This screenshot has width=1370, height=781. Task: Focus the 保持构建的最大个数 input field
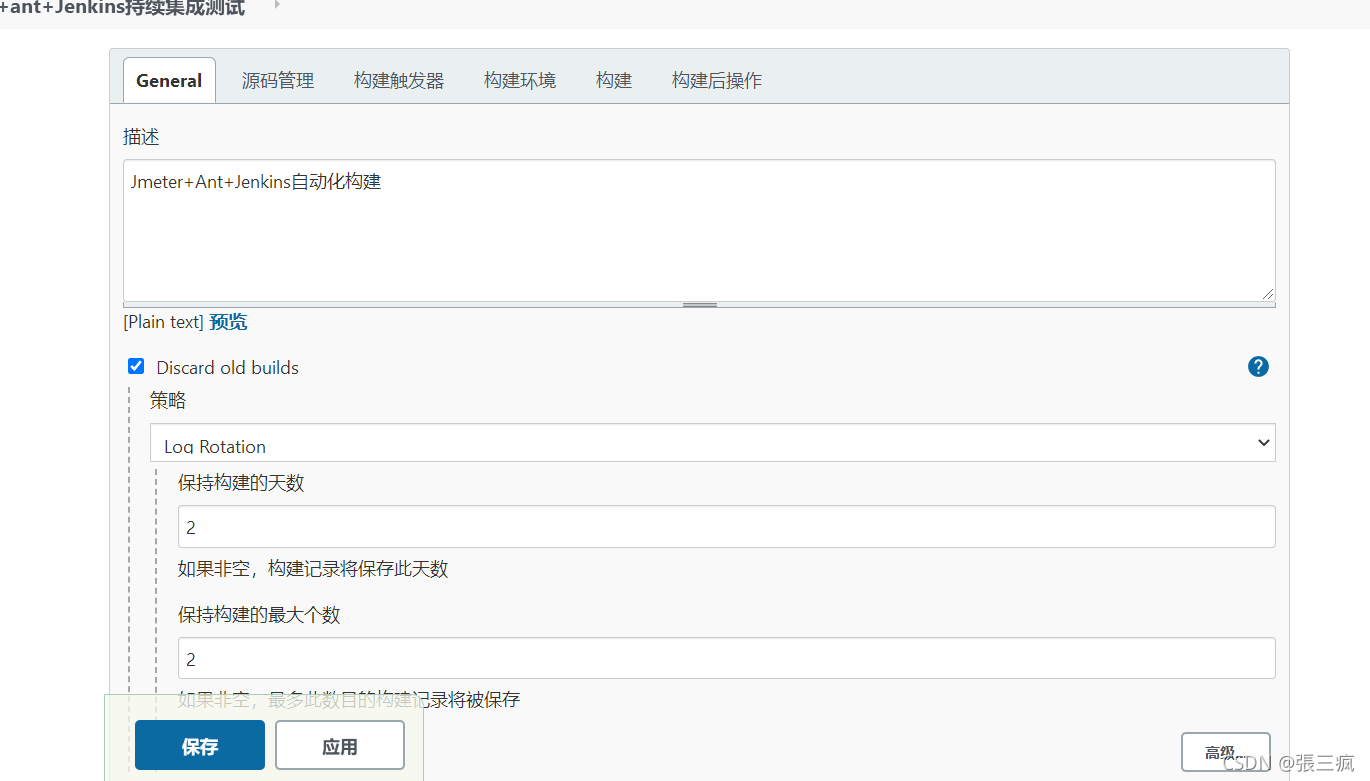point(727,659)
